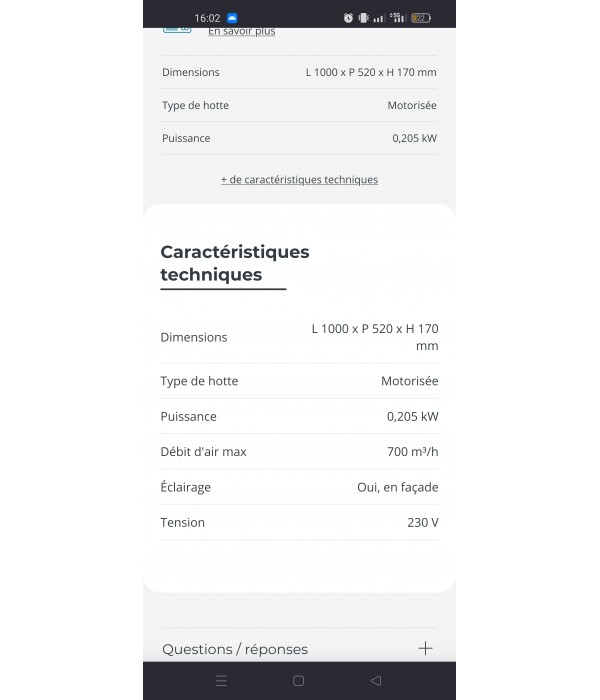Tap the 0,205 kW Puissance value in the summary
Image resolution: width=600 pixels, height=700 pixels.
[414, 138]
